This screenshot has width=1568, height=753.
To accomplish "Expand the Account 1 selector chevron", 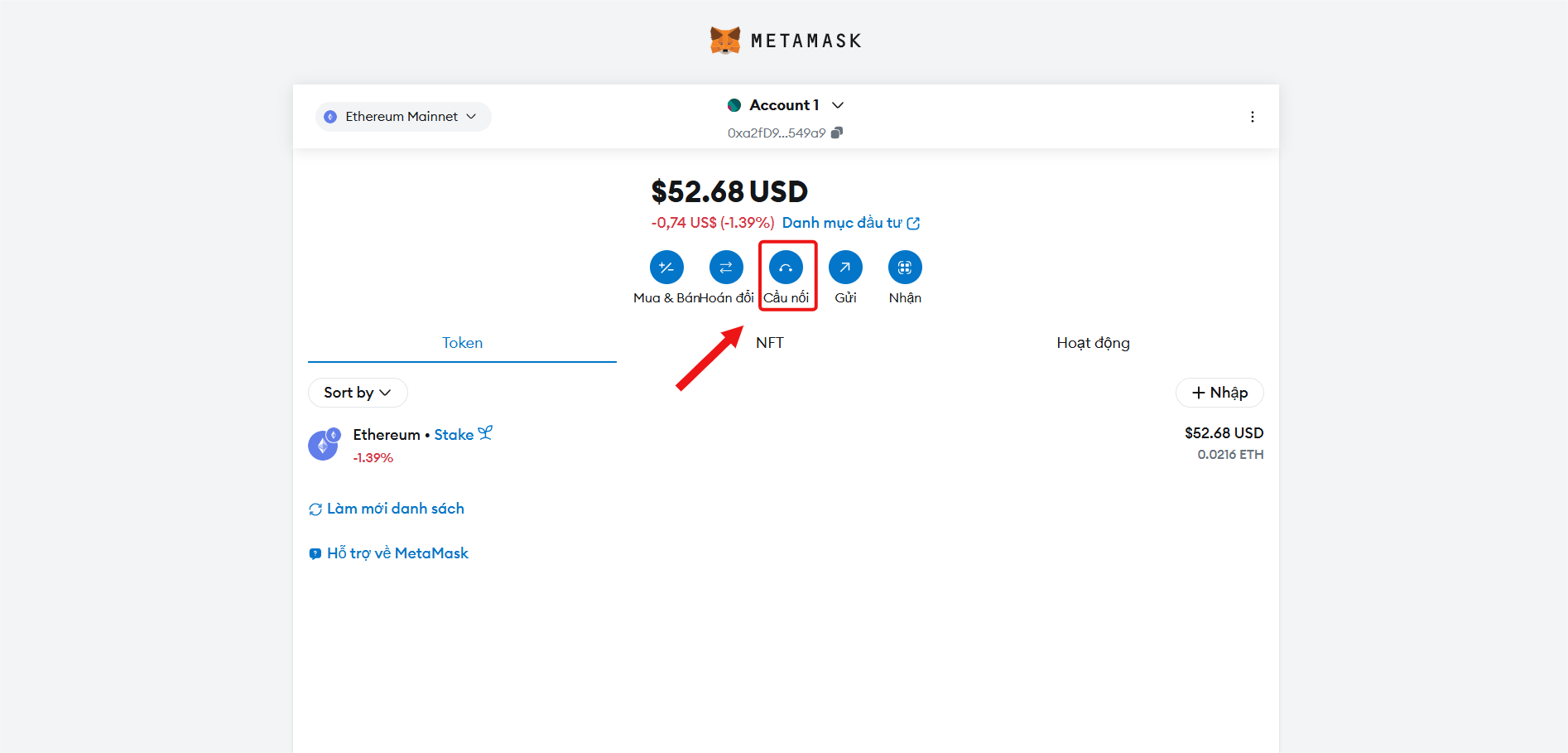I will pos(838,105).
